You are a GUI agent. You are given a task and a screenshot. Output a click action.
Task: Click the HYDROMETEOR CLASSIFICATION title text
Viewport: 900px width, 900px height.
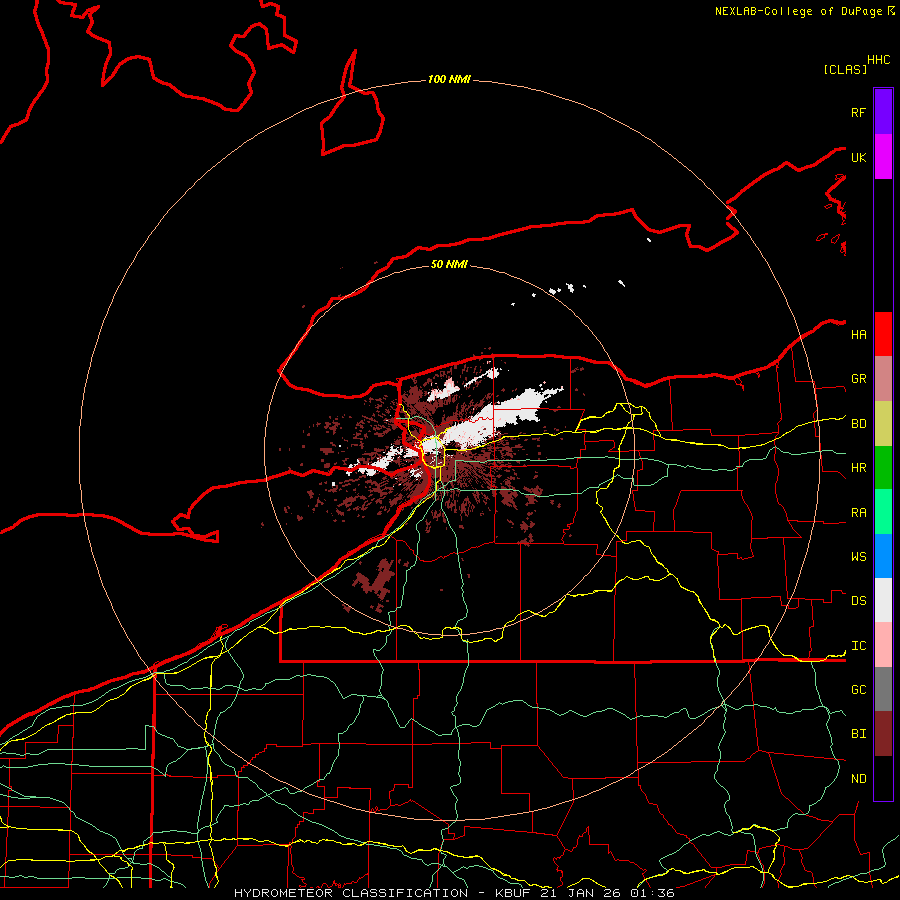tap(351, 893)
